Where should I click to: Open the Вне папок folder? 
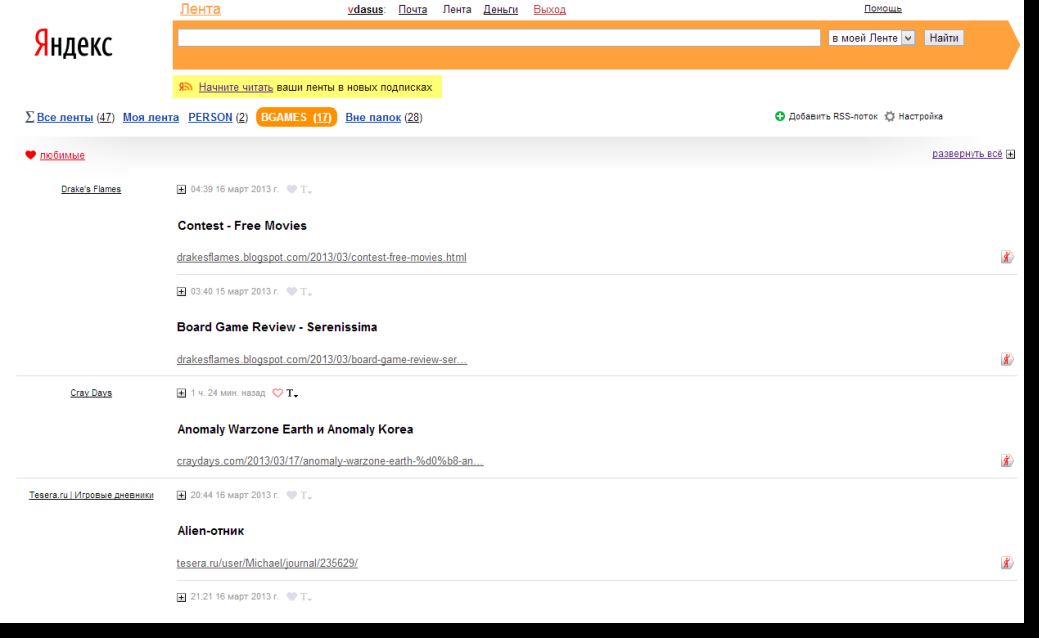pyautogui.click(x=373, y=117)
